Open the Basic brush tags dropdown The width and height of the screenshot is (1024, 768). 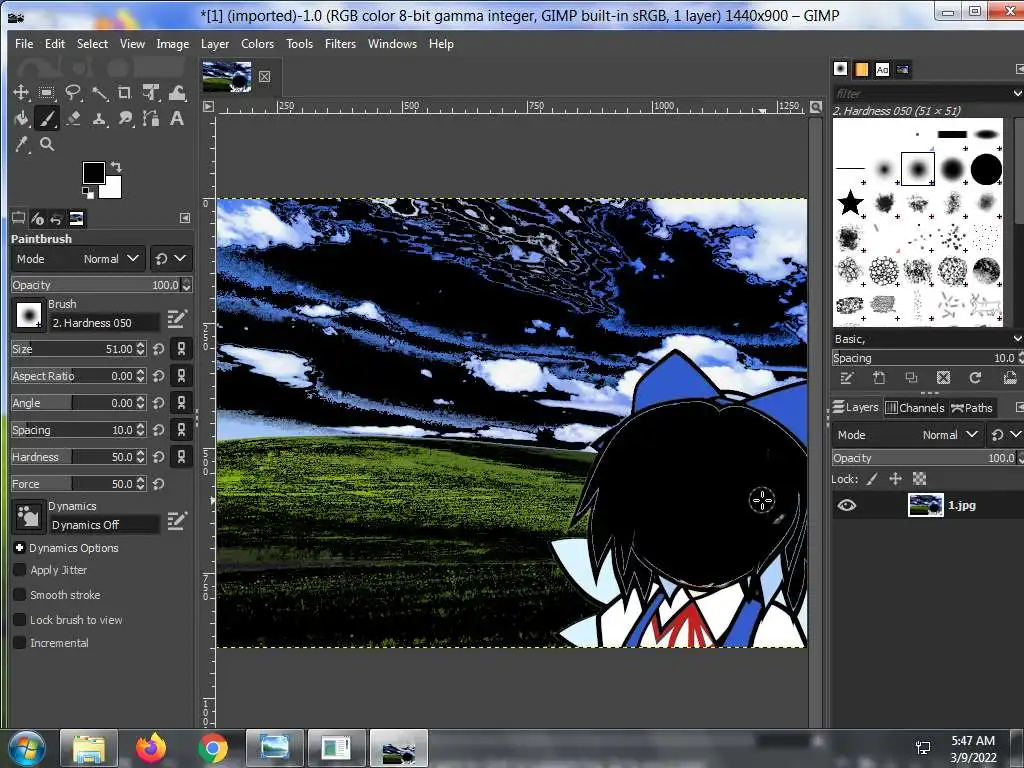927,339
